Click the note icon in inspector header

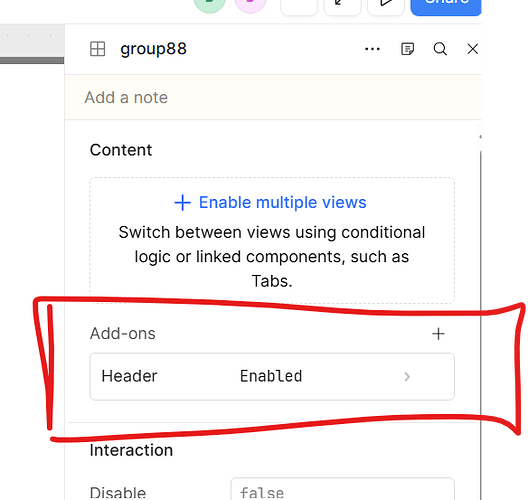tap(407, 49)
